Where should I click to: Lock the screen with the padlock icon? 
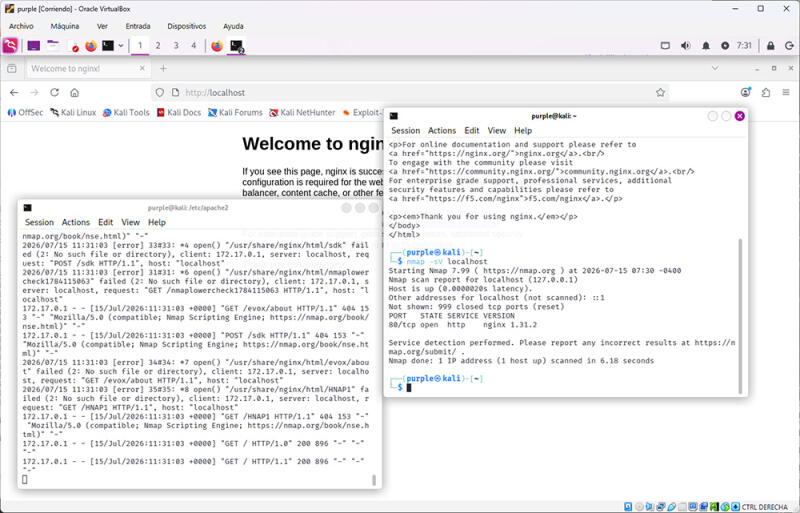point(770,45)
